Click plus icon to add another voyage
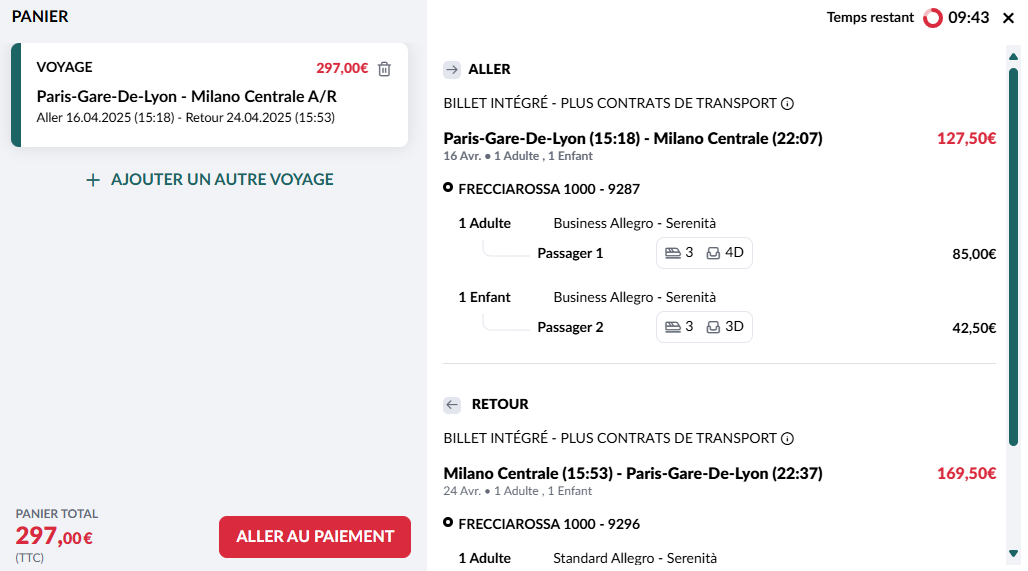The width and height of the screenshot is (1028, 571). (93, 180)
